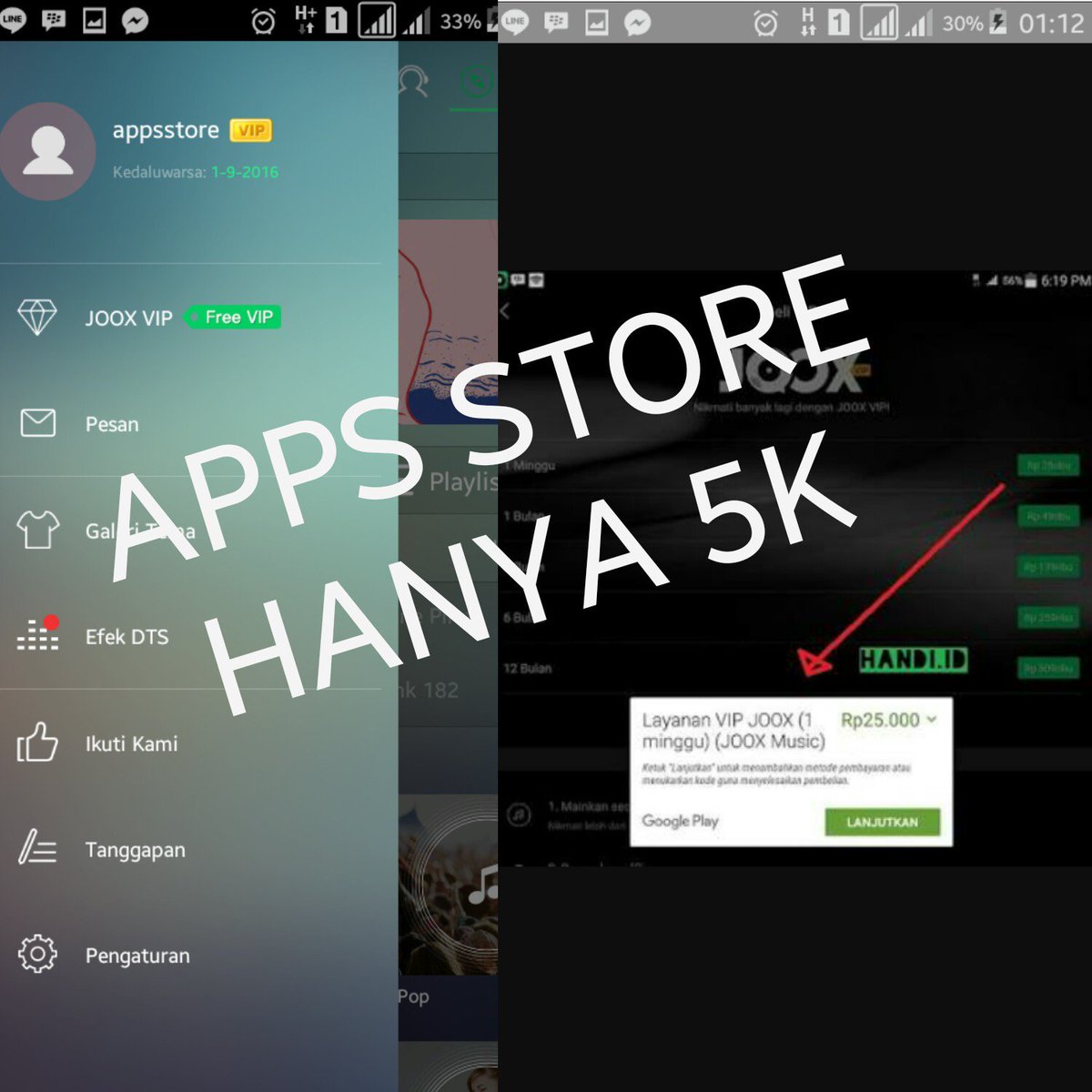This screenshot has height=1092, width=1092.
Task: Open the pink album art behind sidebar
Action: pyautogui.click(x=448, y=321)
